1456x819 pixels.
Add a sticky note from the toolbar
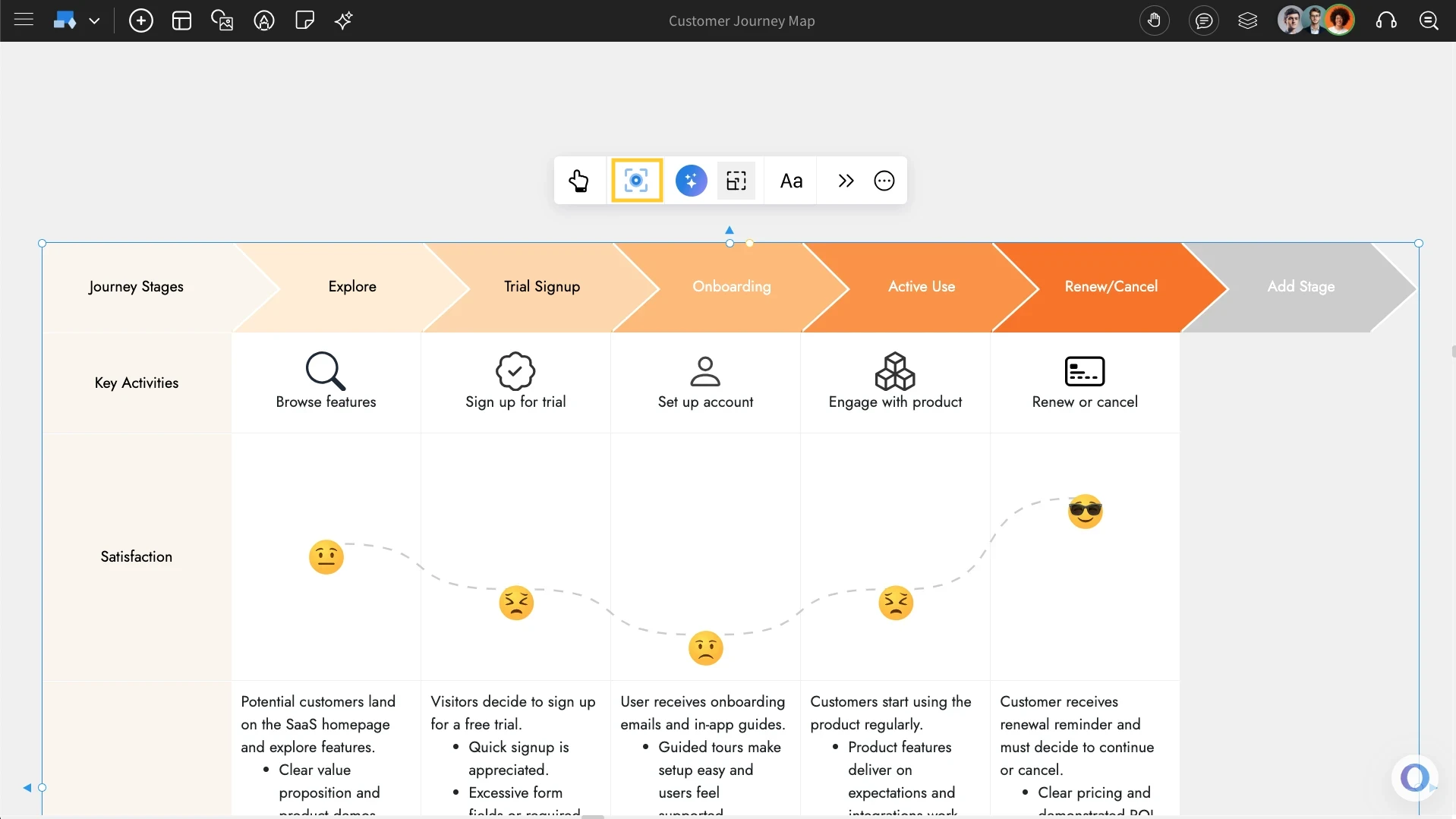(304, 20)
